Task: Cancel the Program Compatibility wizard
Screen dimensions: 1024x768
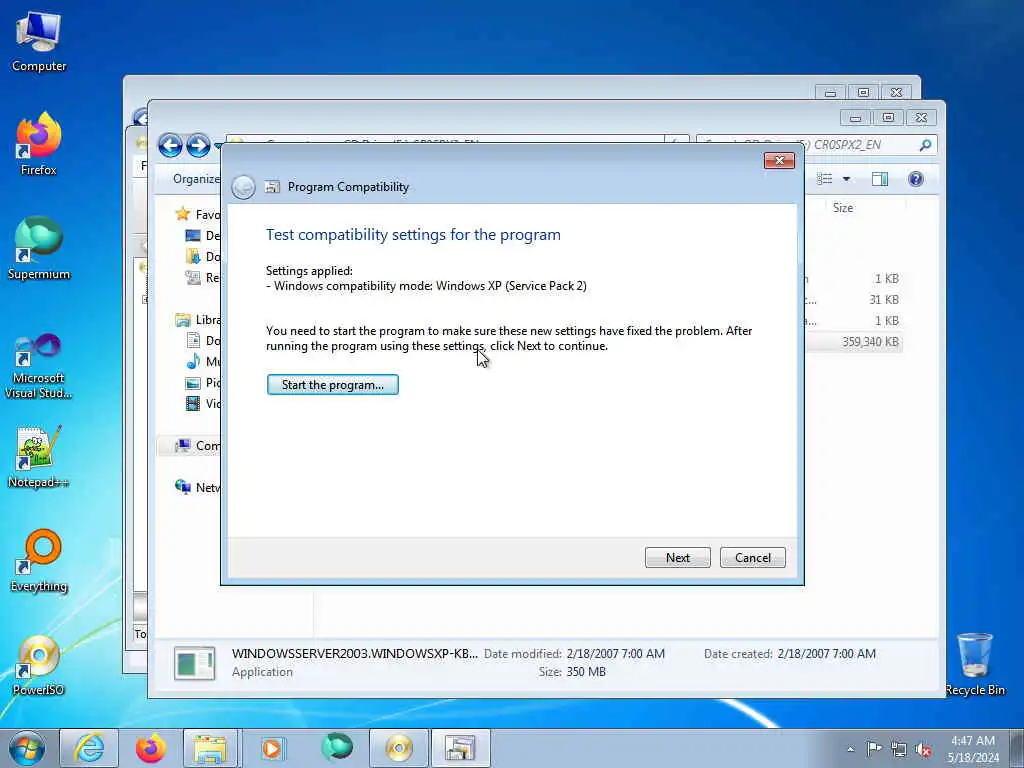Action: (x=752, y=558)
